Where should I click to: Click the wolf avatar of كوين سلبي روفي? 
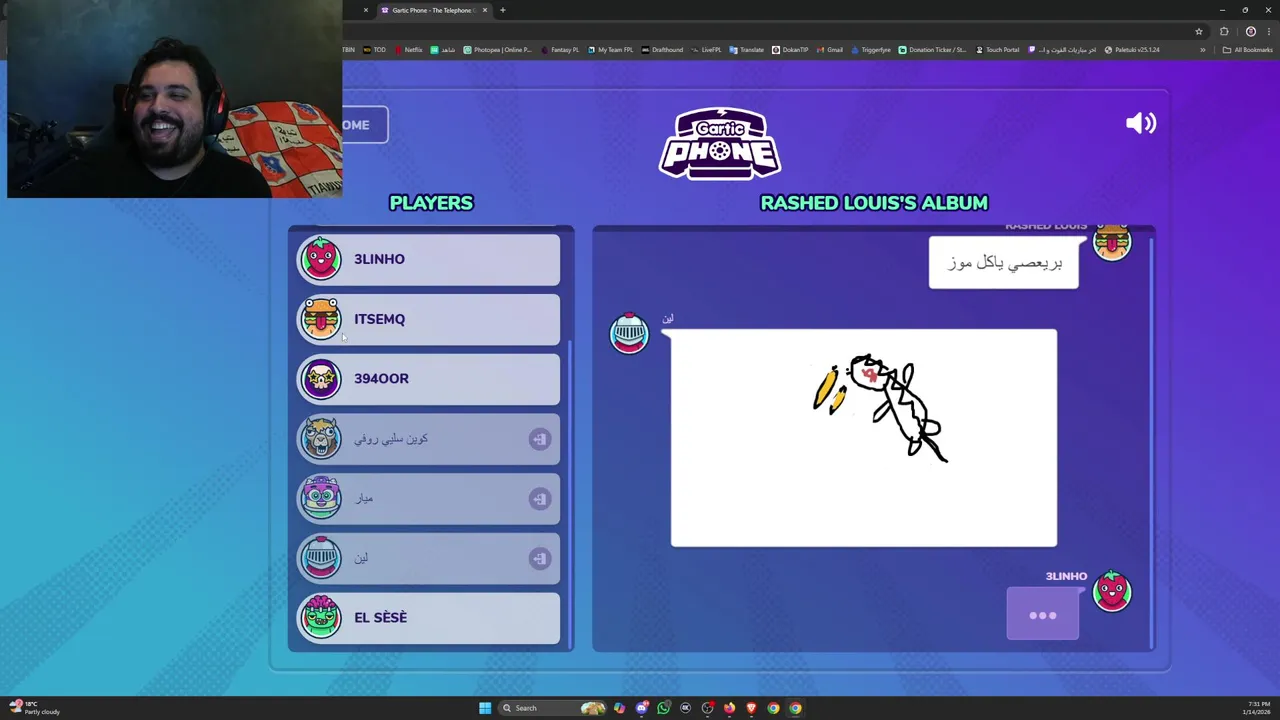point(321,438)
